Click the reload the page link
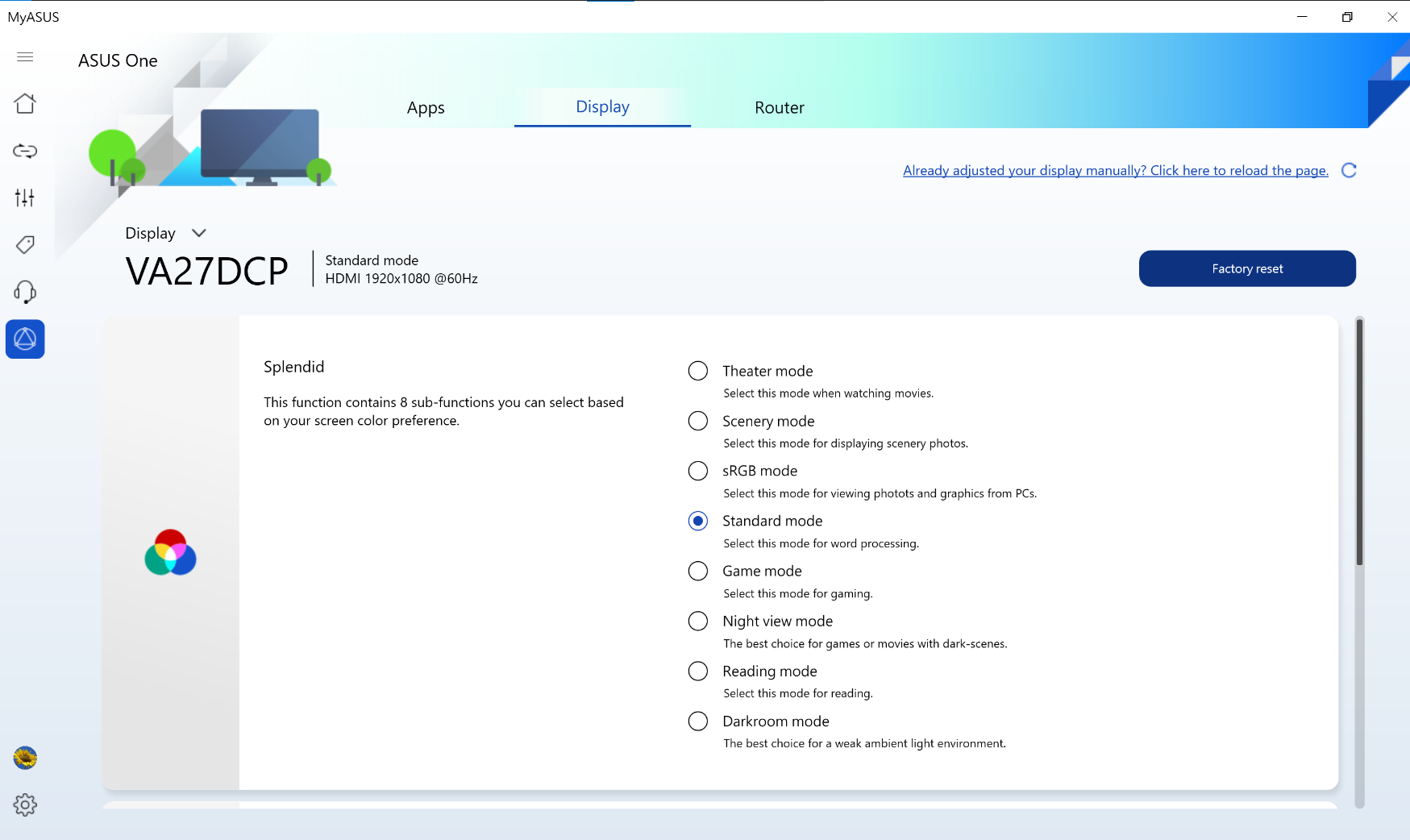Image resolution: width=1410 pixels, height=840 pixels. (1116, 170)
